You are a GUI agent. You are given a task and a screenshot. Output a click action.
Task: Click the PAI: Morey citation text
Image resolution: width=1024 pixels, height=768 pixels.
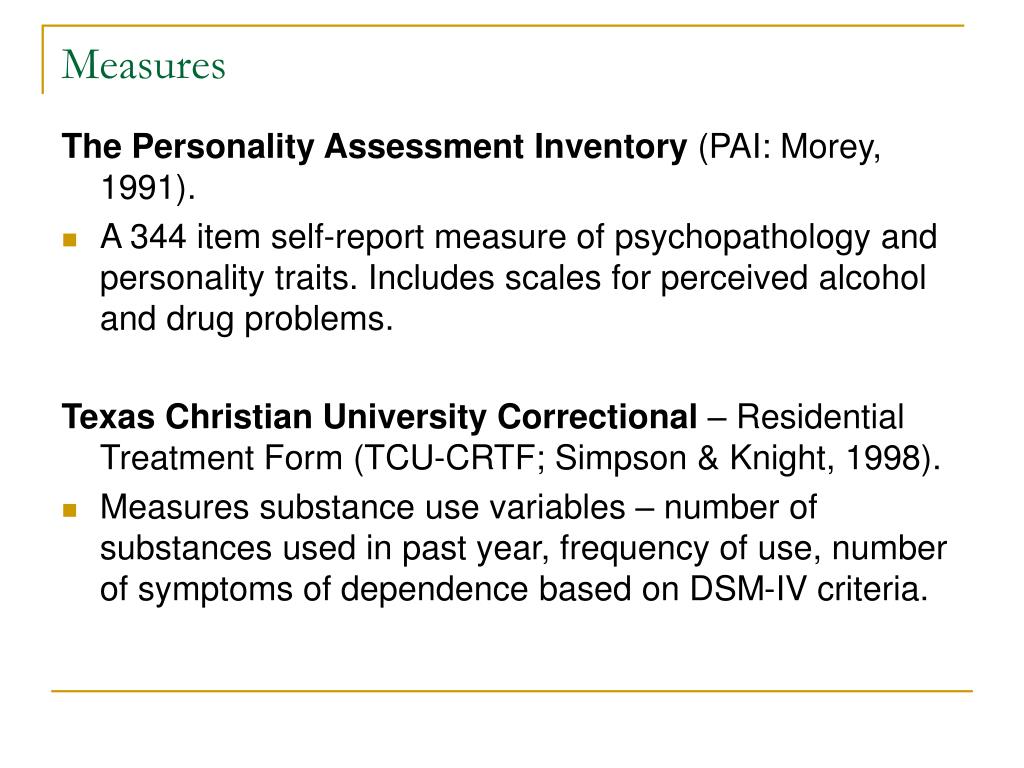(790, 148)
